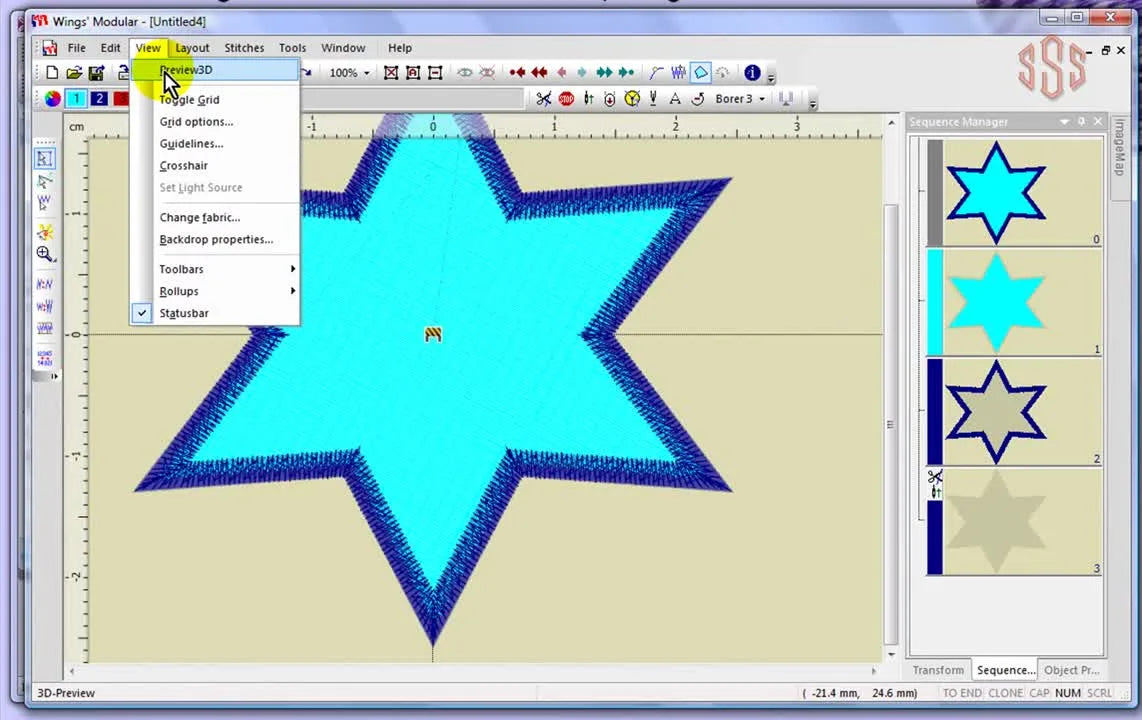Close the Sequence Manager panel
The height and width of the screenshot is (720, 1142).
(1098, 122)
